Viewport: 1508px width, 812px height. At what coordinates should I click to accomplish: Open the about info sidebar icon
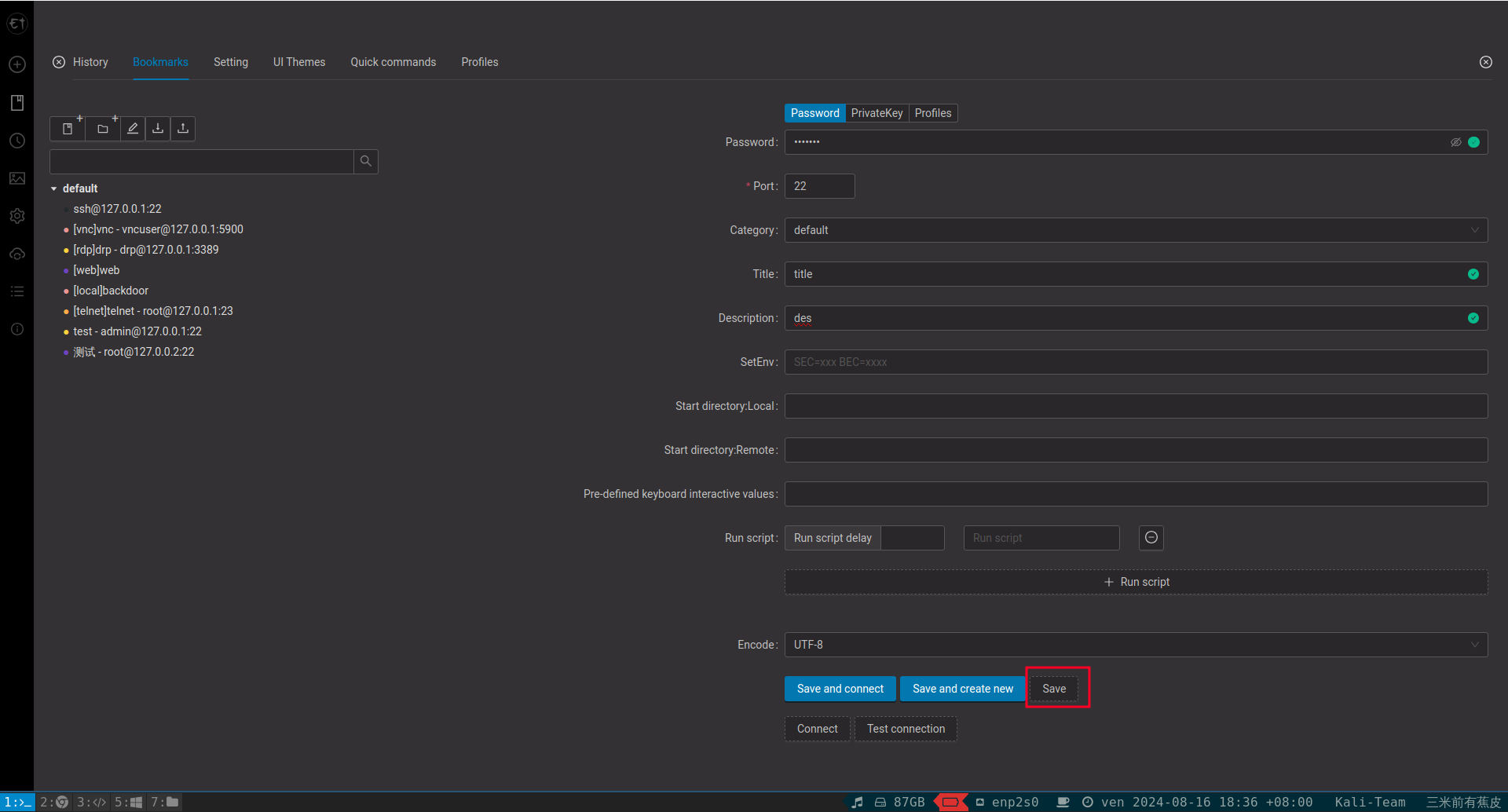coord(17,329)
